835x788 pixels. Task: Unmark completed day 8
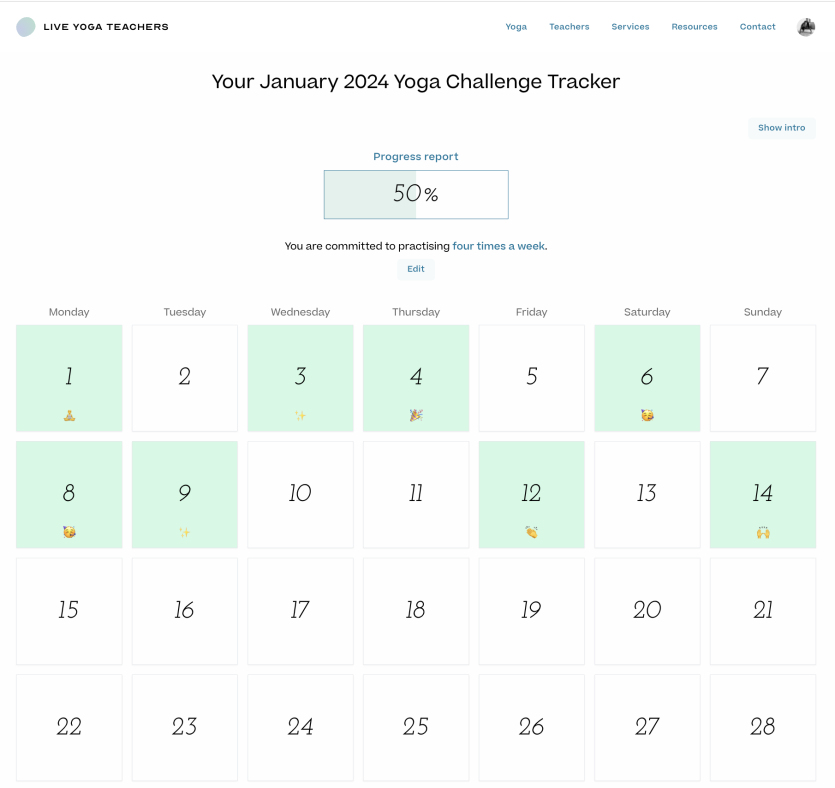pyautogui.click(x=69, y=495)
